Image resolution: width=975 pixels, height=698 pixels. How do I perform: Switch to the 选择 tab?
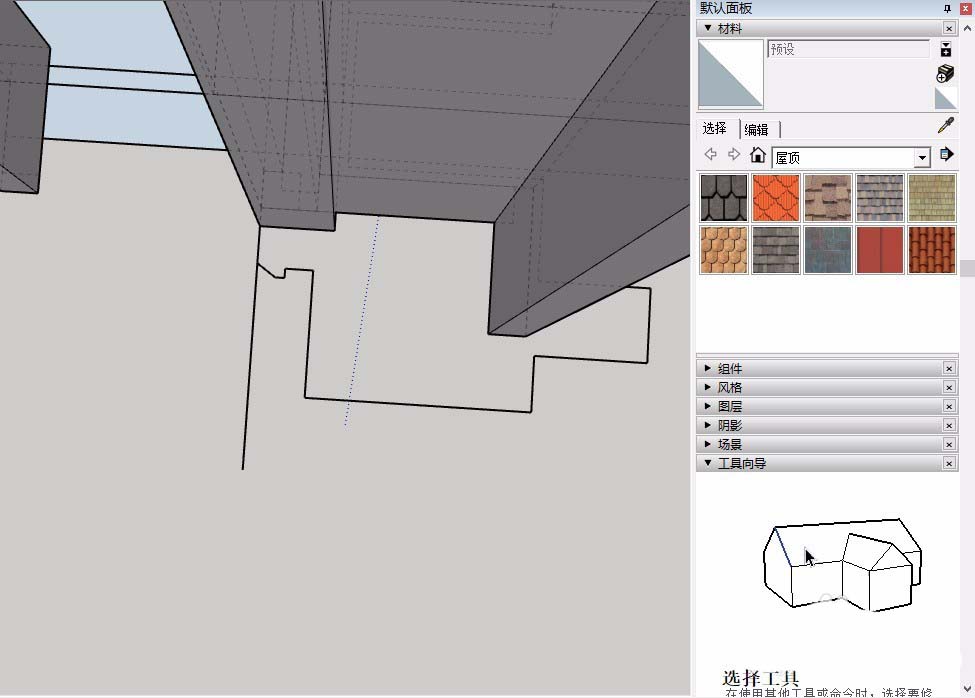[714, 128]
